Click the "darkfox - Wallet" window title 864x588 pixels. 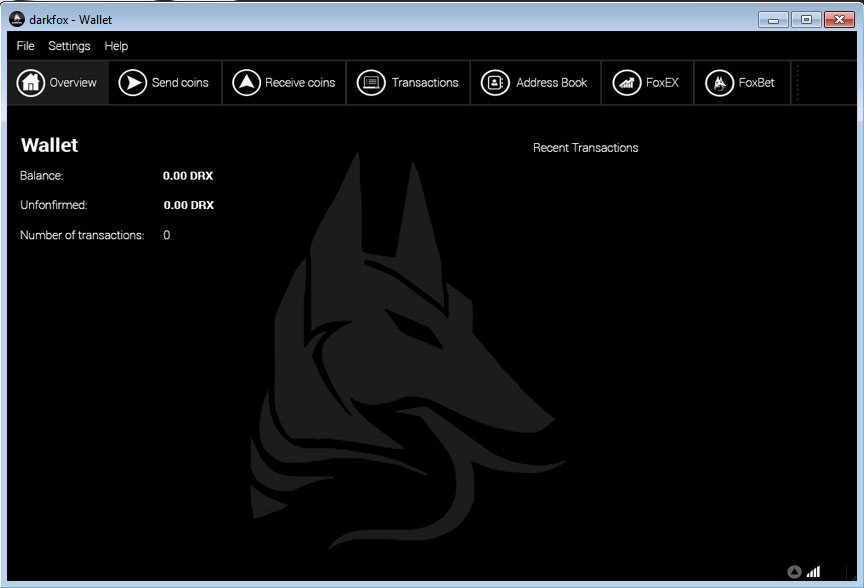(71, 20)
